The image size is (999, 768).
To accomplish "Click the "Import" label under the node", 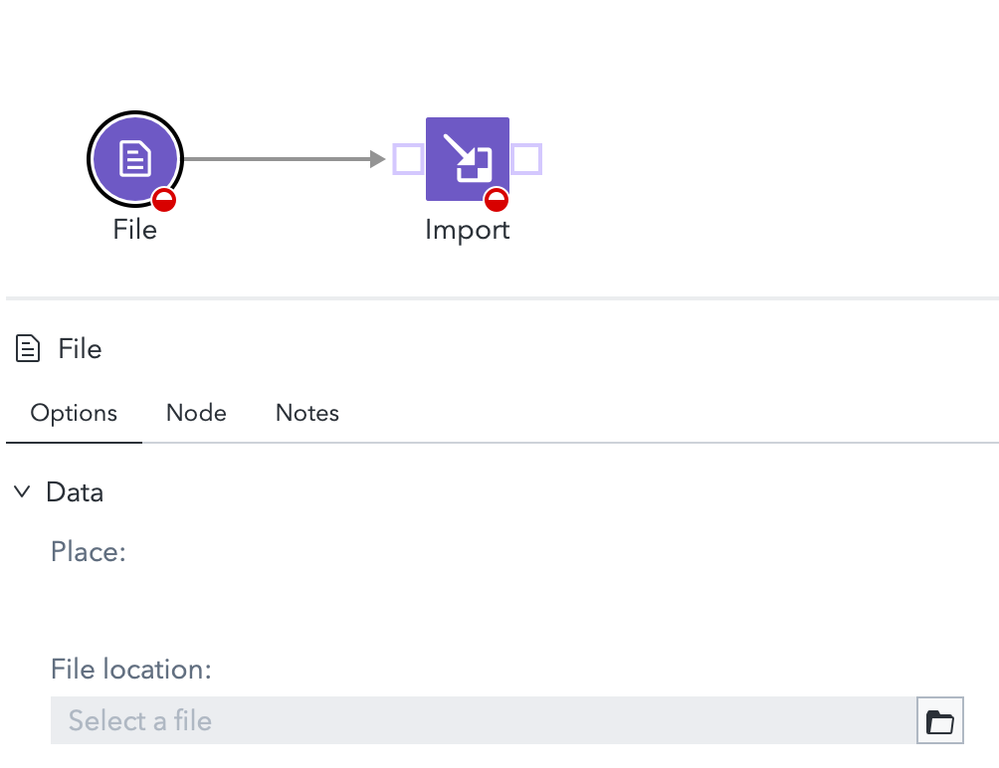I will (x=467, y=230).
